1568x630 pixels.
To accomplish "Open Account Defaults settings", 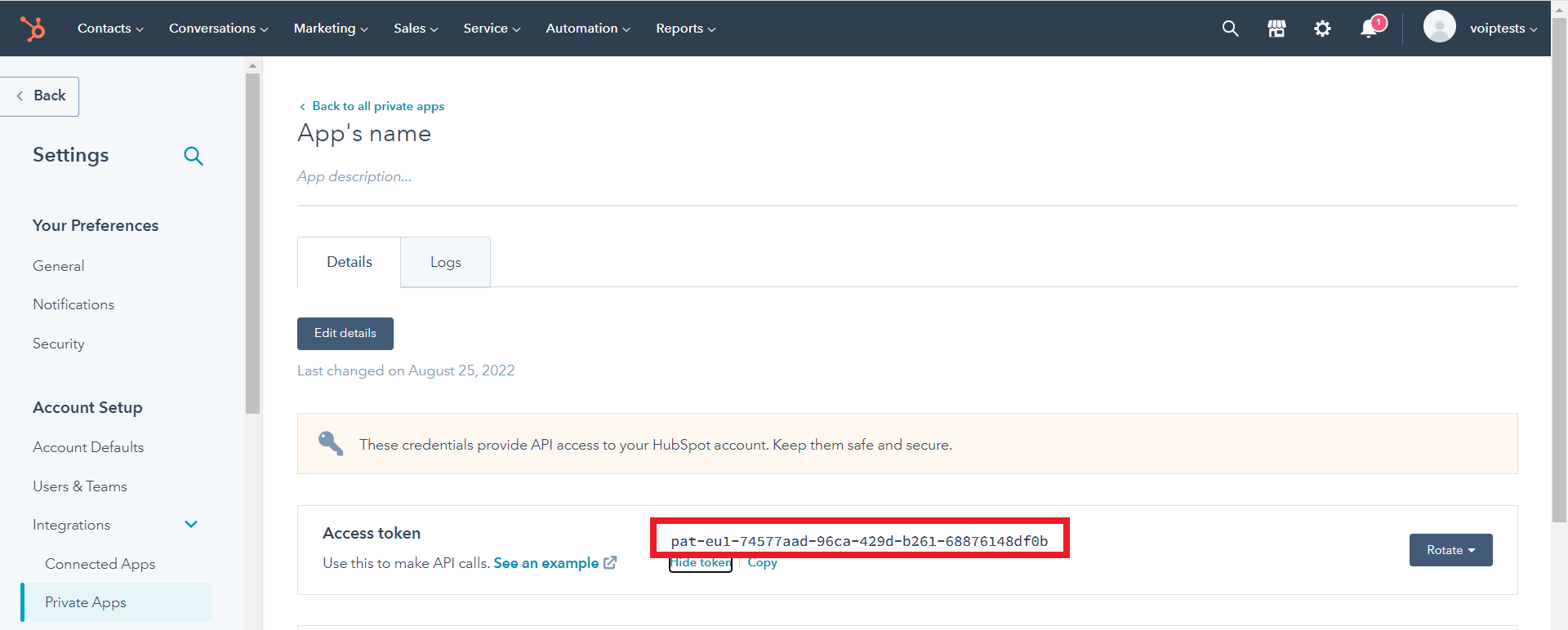I will [x=88, y=447].
